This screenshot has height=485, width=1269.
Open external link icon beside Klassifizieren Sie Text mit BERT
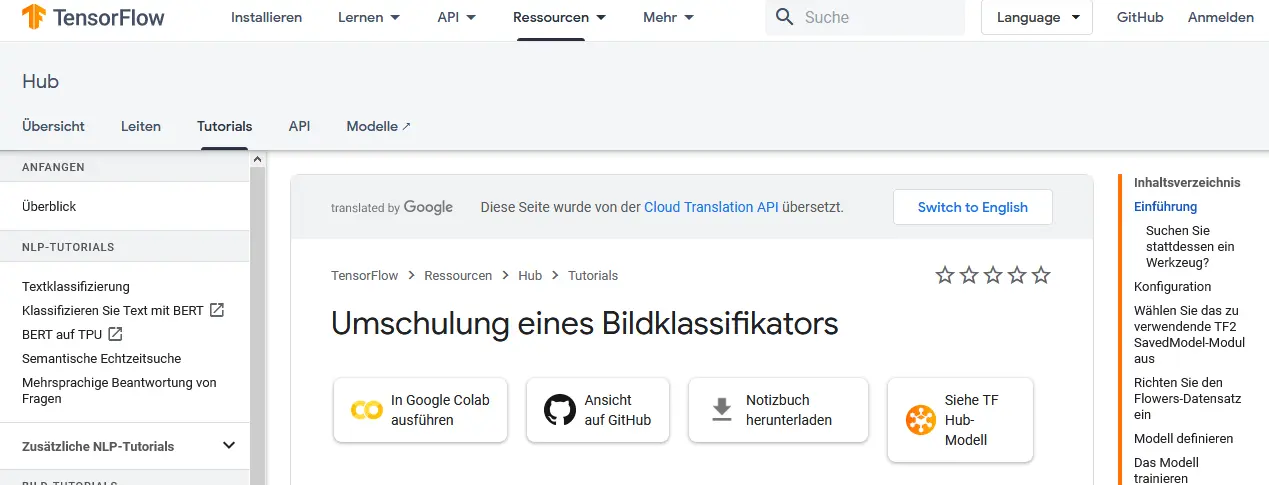[x=217, y=310]
